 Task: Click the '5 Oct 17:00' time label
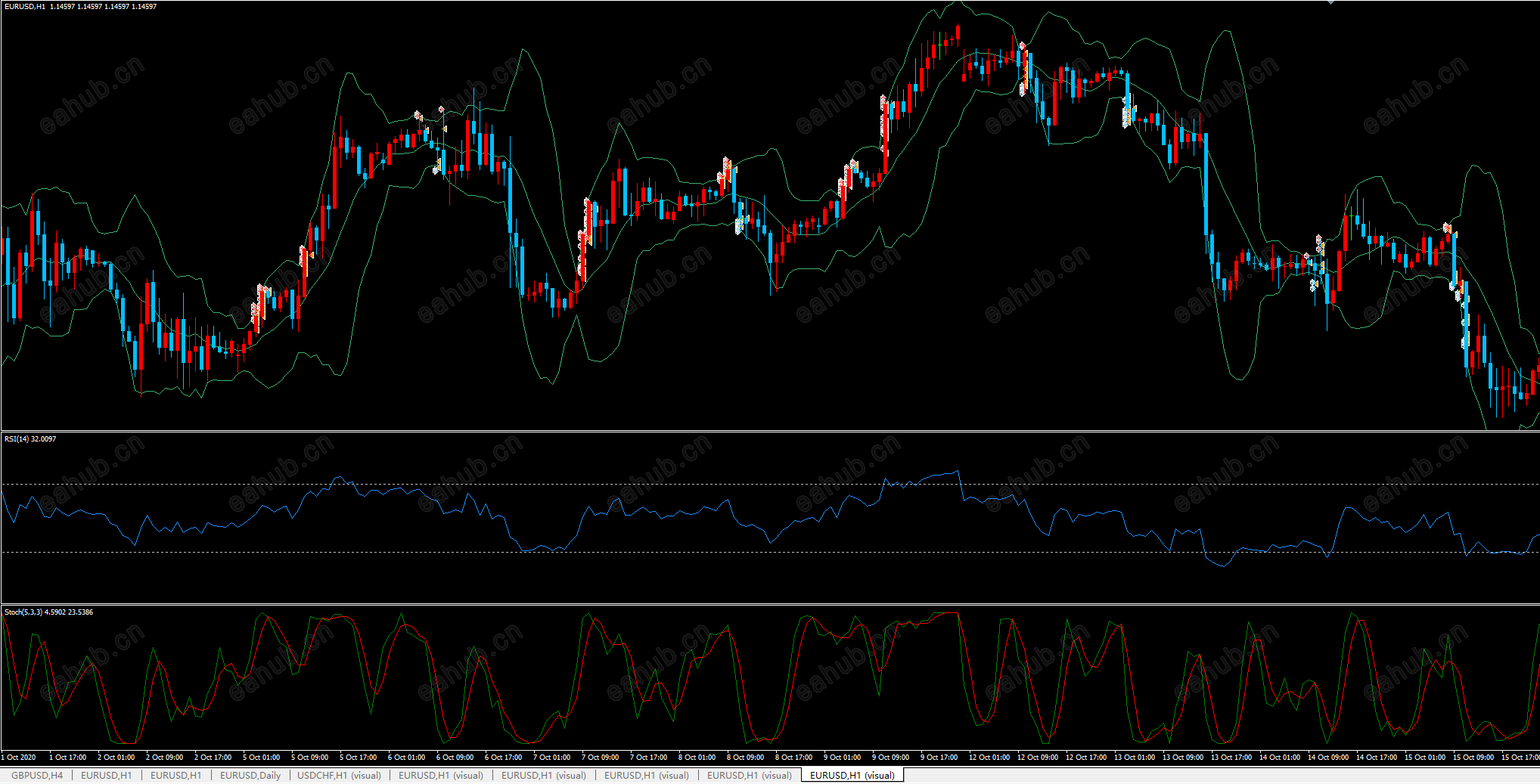[359, 757]
